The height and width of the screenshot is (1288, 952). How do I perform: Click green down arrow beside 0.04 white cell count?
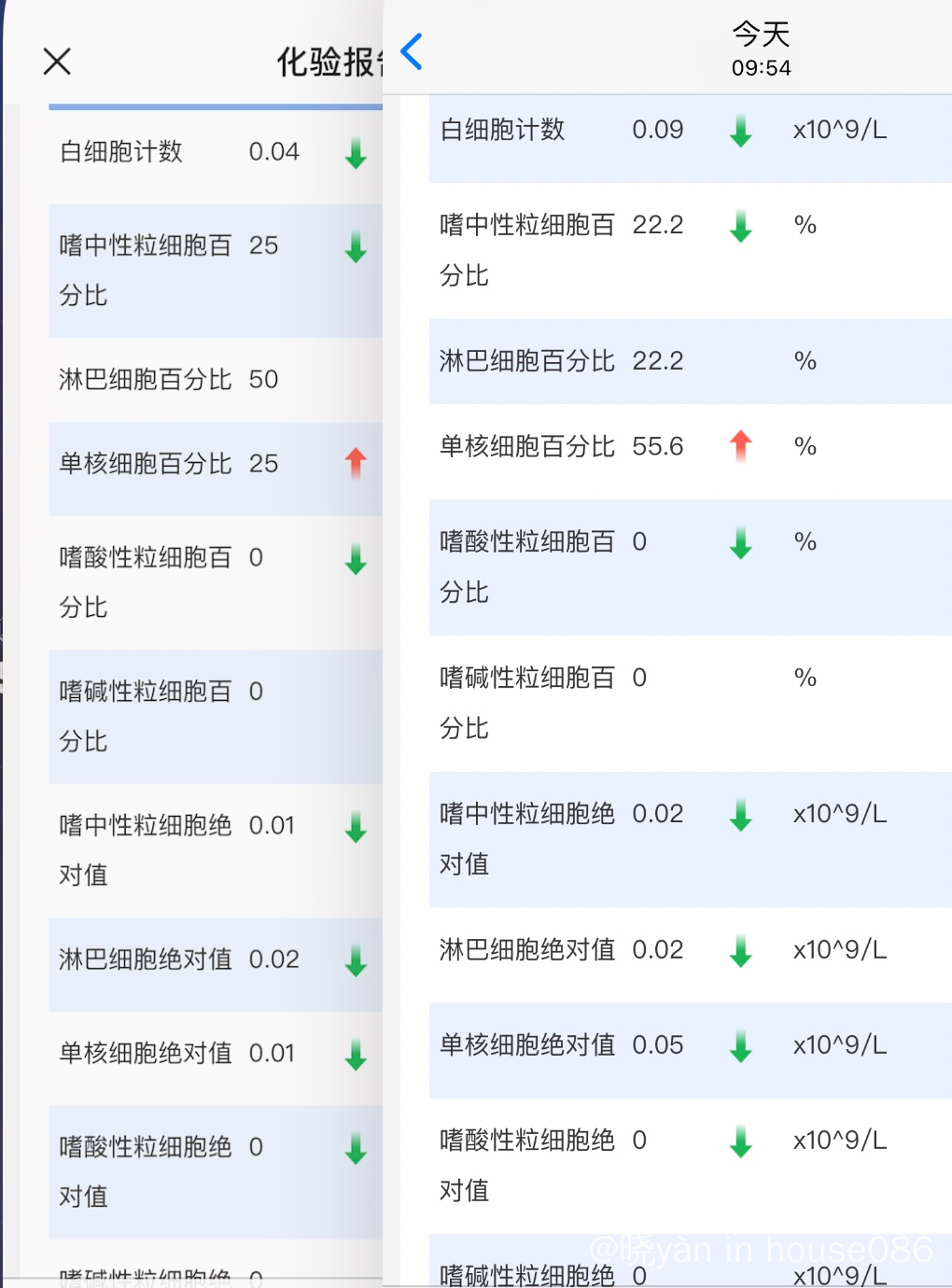point(356,153)
